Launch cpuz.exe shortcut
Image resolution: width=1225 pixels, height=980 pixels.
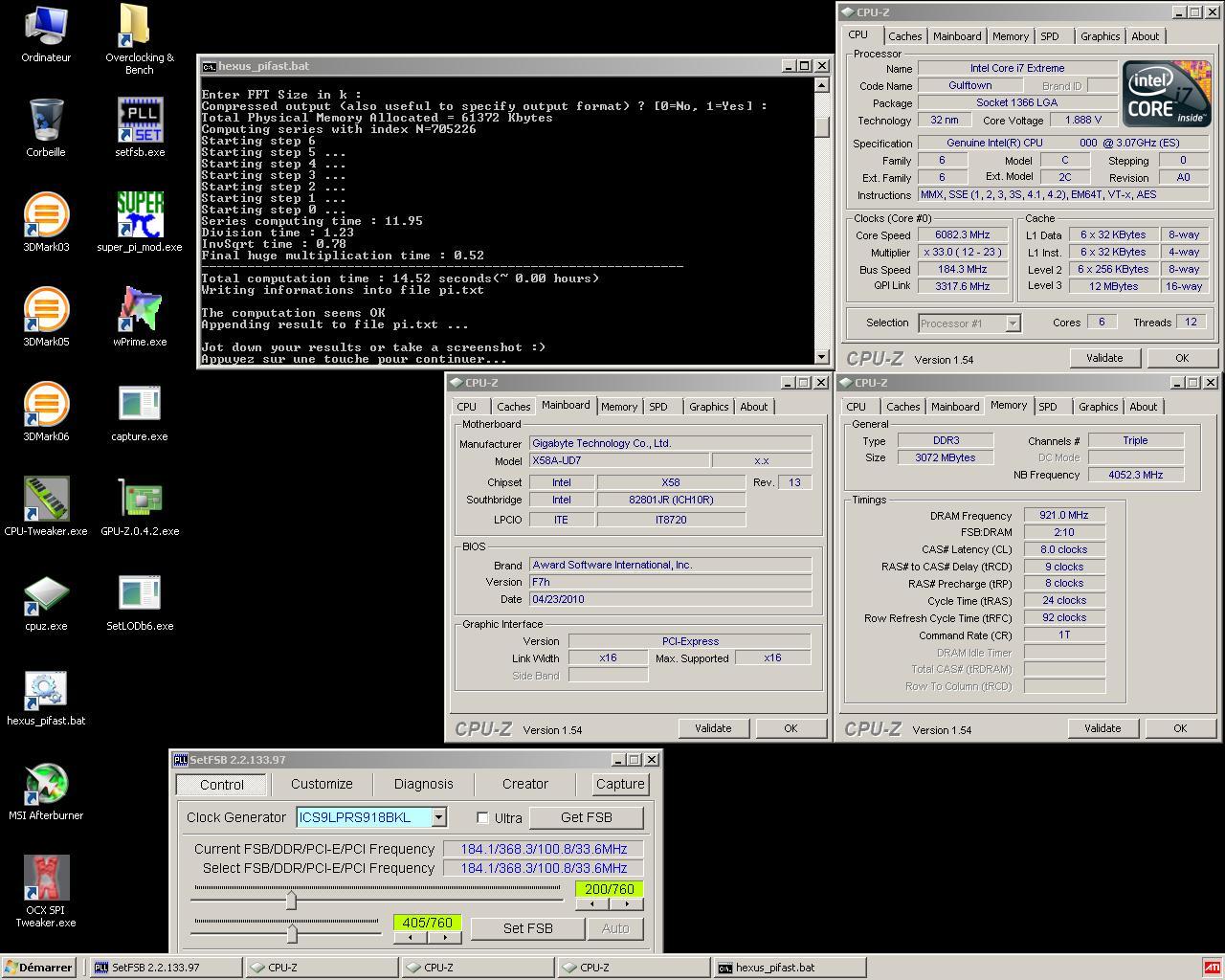click(46, 601)
